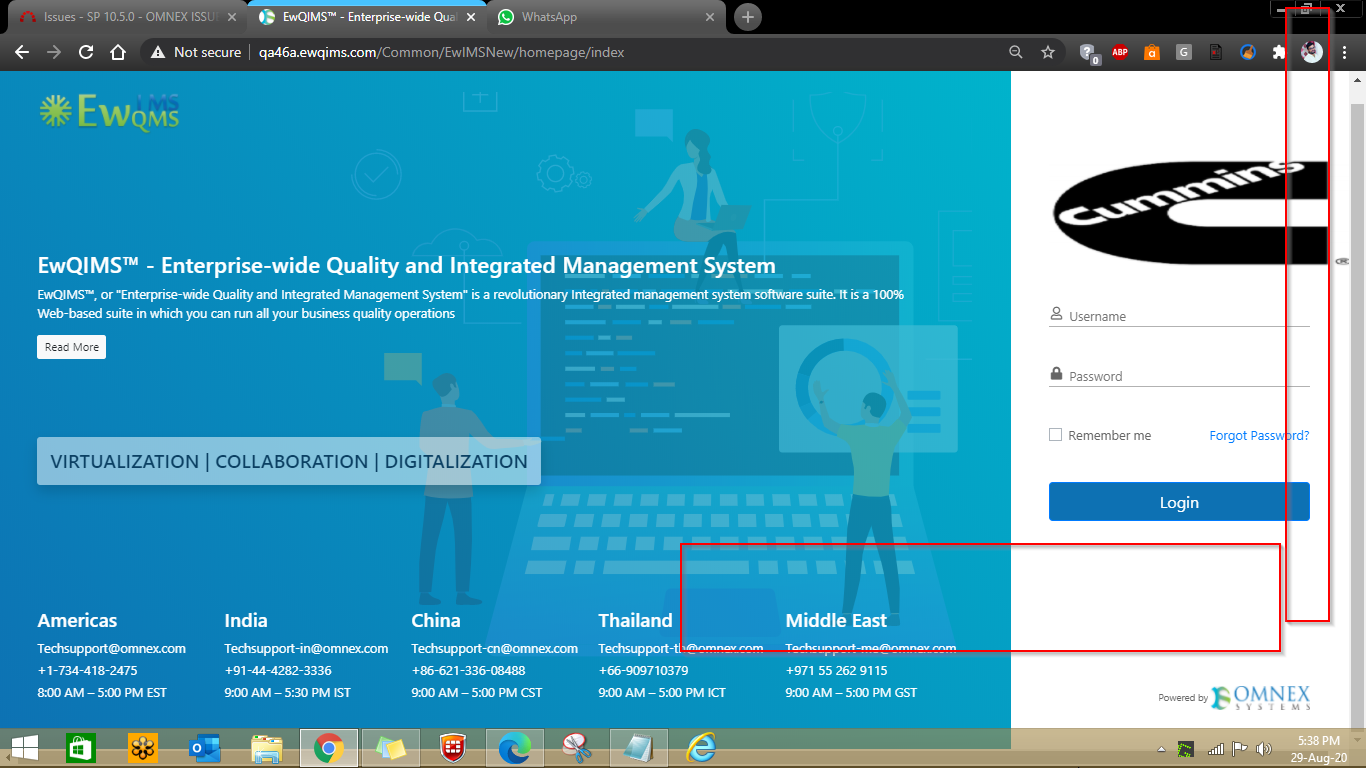Image resolution: width=1366 pixels, height=768 pixels.
Task: Open the Windows Store taskbar icon
Action: coord(80,747)
